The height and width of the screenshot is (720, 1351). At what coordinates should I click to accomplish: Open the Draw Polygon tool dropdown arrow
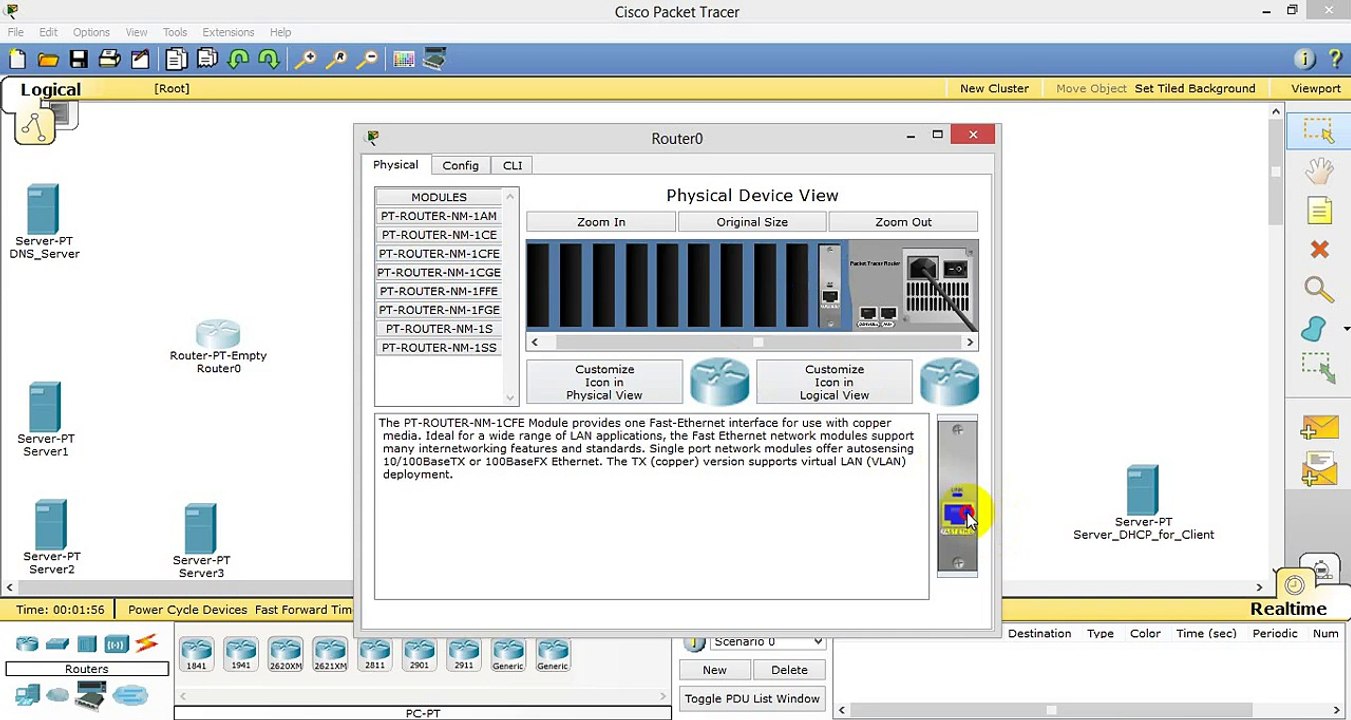(1346, 329)
